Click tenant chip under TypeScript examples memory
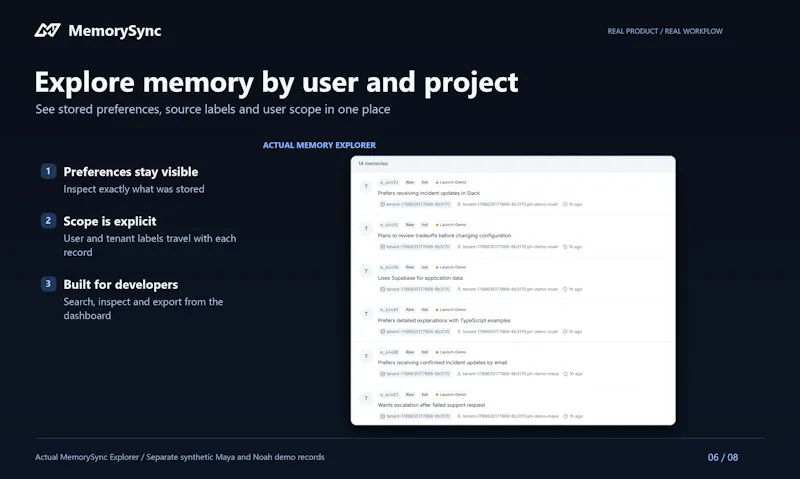This screenshot has height=479, width=800. click(x=415, y=332)
